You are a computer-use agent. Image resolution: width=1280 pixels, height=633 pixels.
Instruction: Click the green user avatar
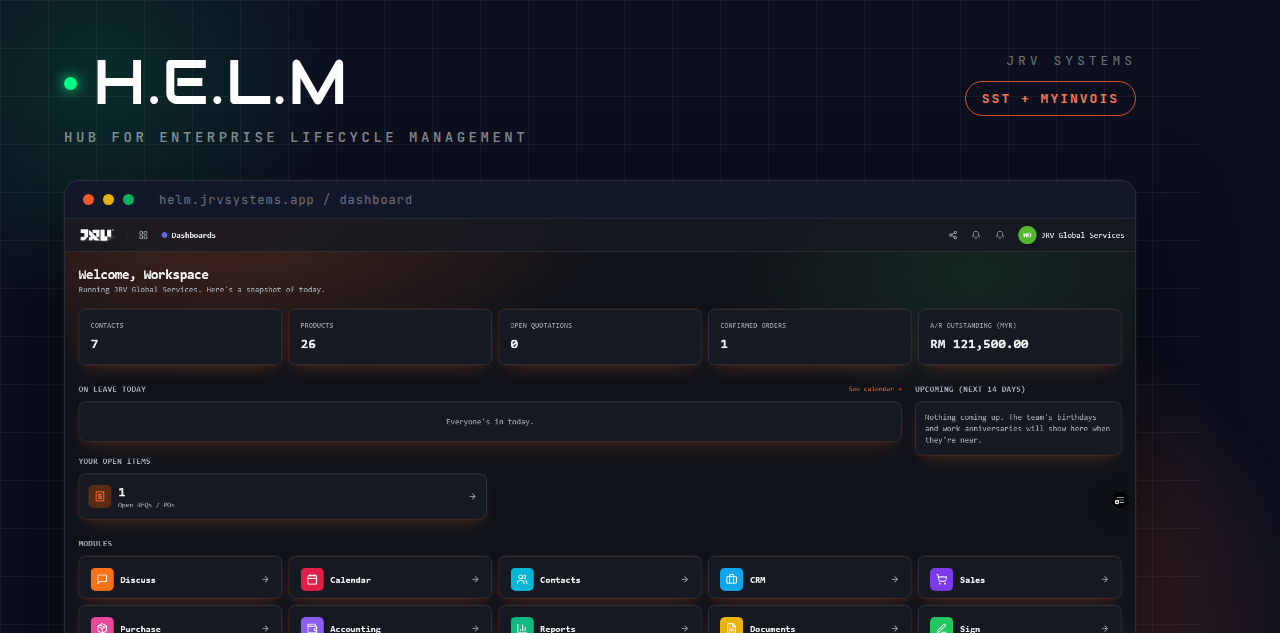(x=1027, y=235)
